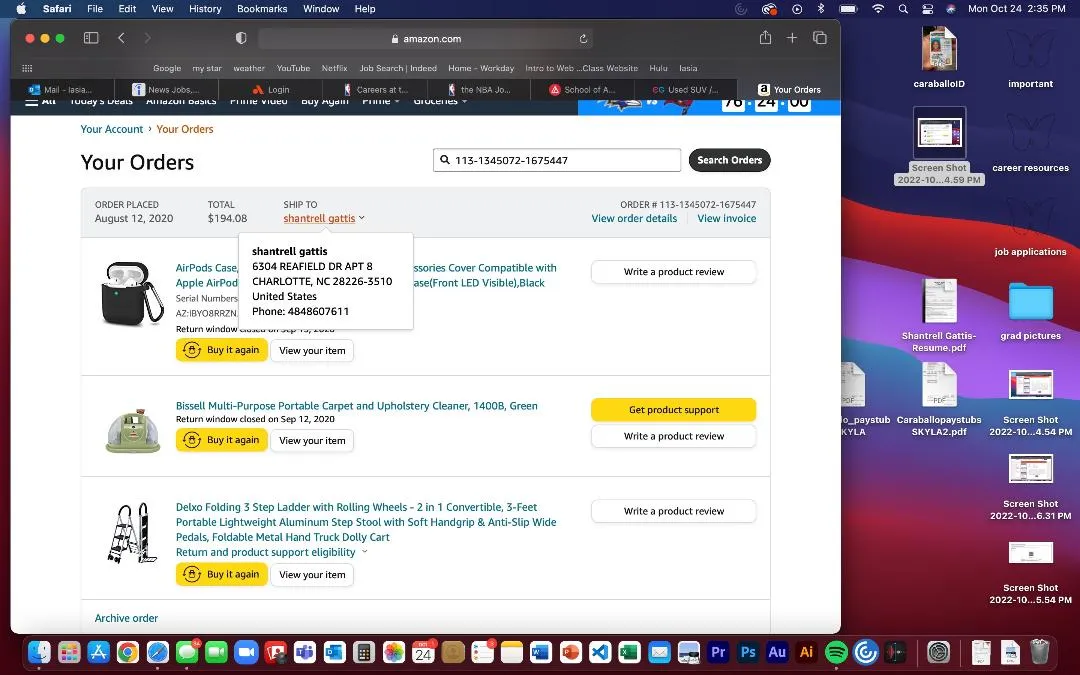Image resolution: width=1080 pixels, height=675 pixels.
Task: Open the Trash in the dock
Action: 1039,652
